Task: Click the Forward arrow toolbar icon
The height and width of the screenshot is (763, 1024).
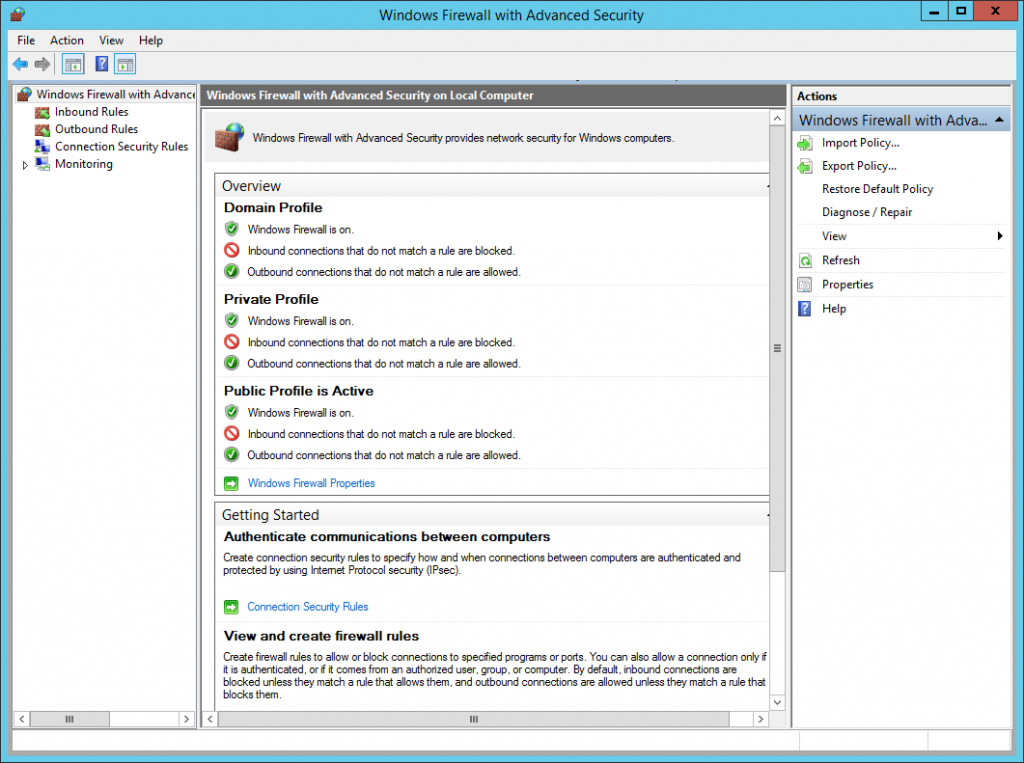Action: [x=42, y=64]
